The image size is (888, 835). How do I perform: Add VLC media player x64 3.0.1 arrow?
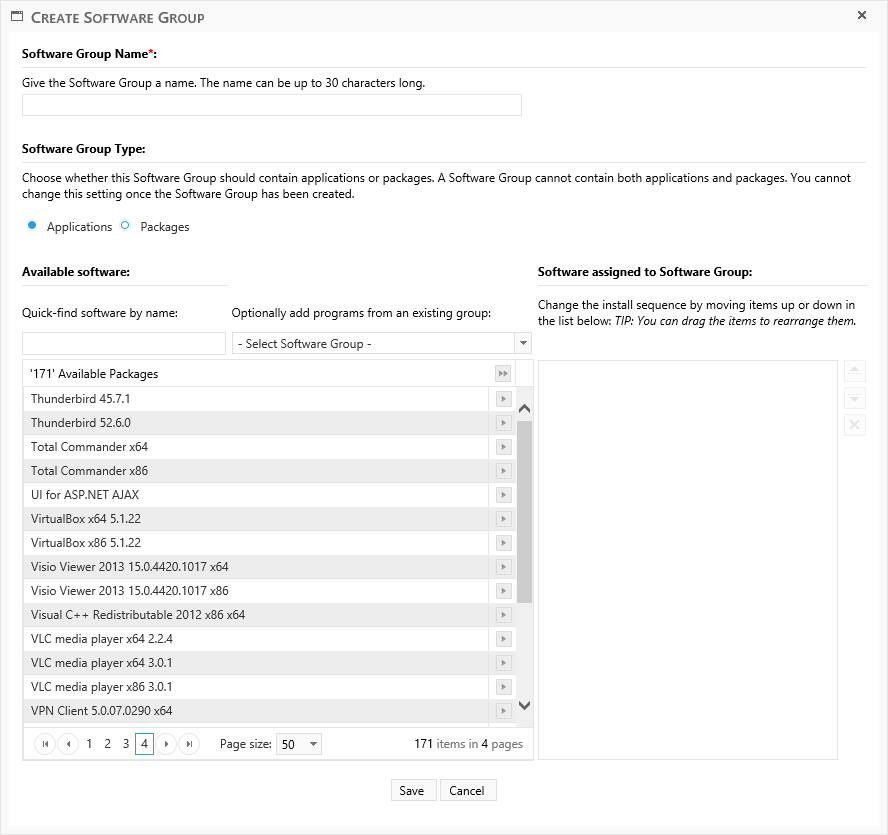coord(504,663)
